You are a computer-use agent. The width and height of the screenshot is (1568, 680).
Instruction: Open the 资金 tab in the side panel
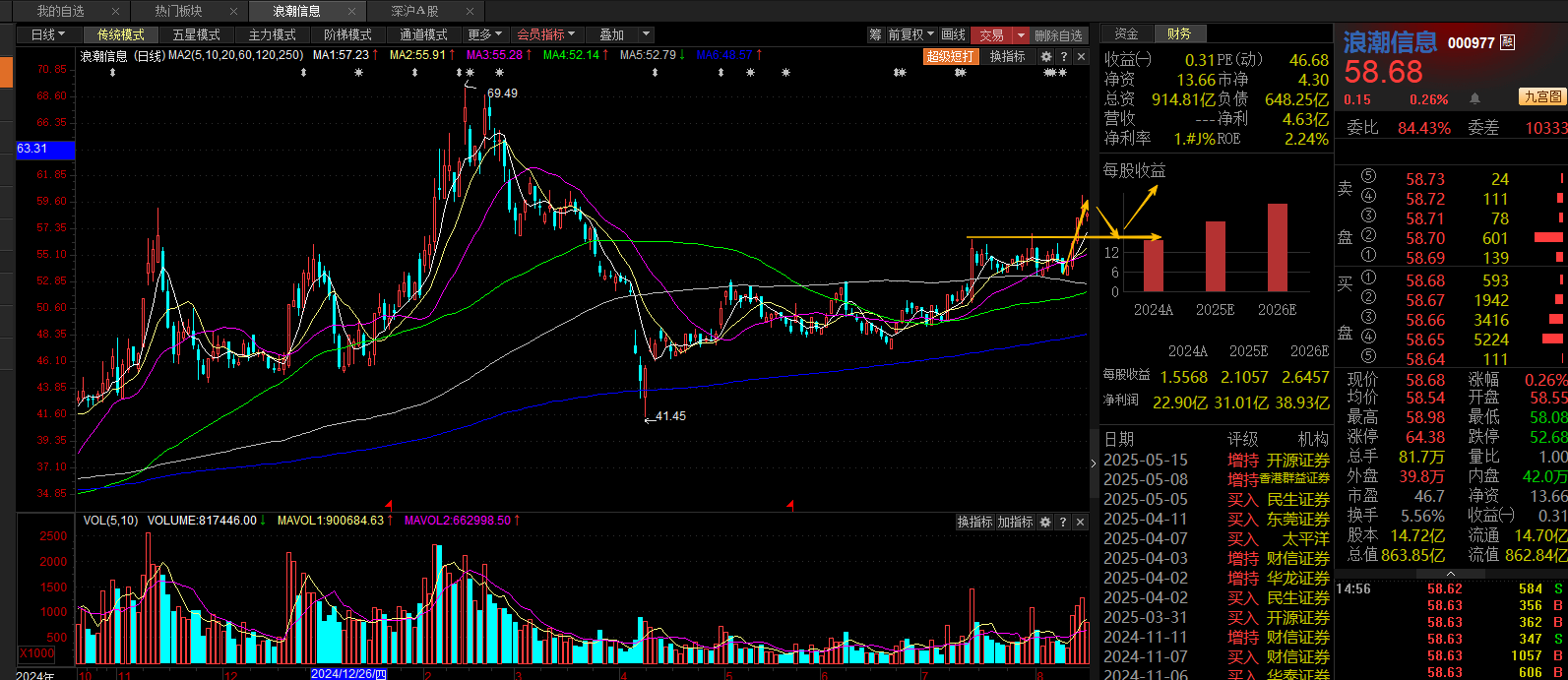1126,33
